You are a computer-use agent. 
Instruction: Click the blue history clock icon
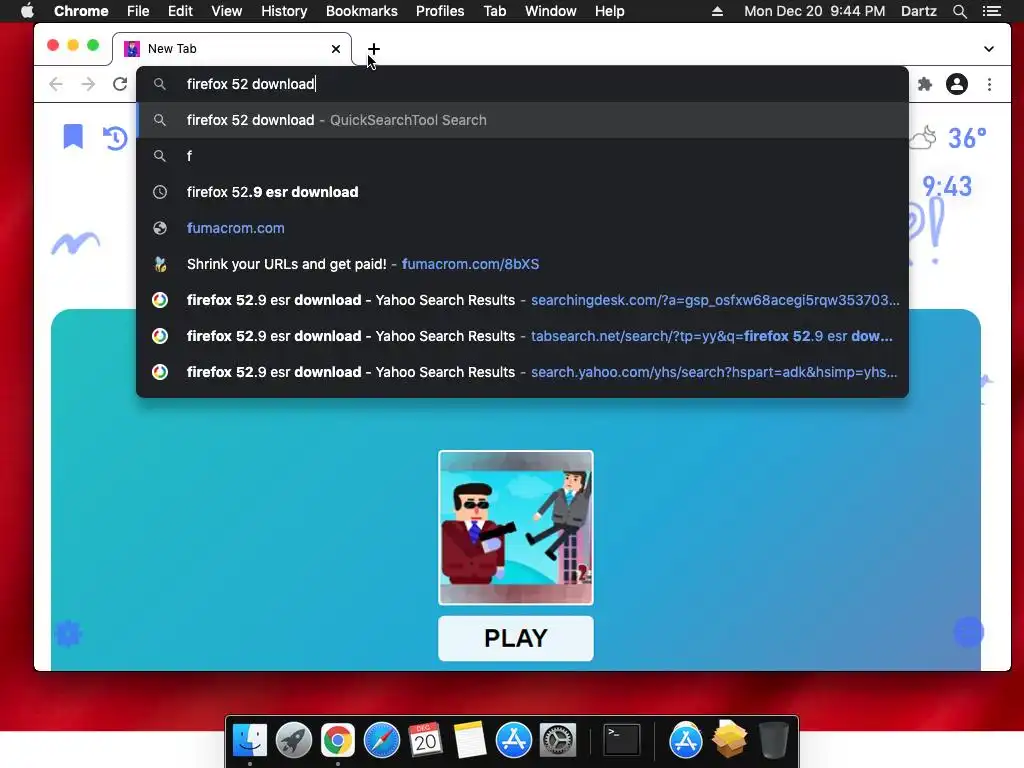click(115, 138)
